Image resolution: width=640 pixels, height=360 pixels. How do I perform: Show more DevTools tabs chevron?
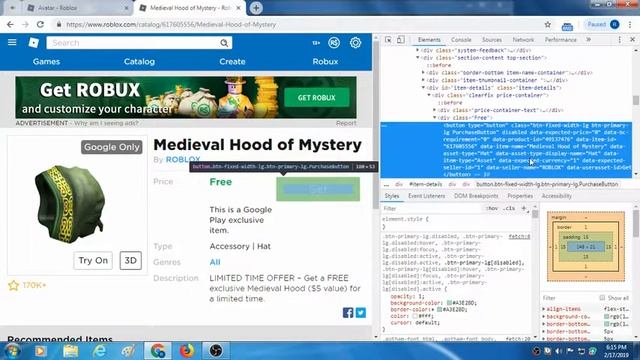(589, 40)
